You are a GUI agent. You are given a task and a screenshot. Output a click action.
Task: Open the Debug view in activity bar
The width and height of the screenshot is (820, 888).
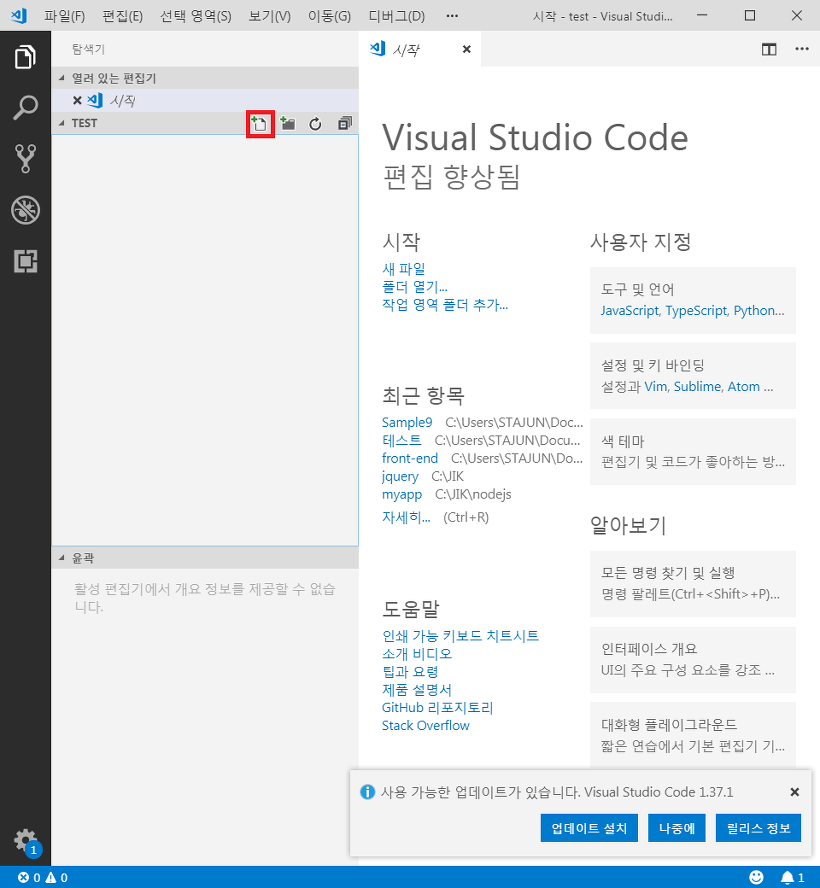tap(25, 210)
